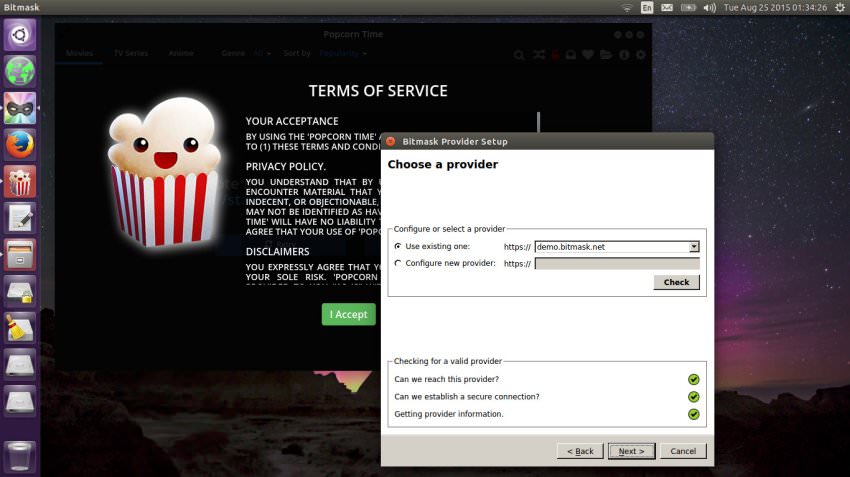Launch Firefox from the dock
The image size is (850, 477).
(x=20, y=144)
